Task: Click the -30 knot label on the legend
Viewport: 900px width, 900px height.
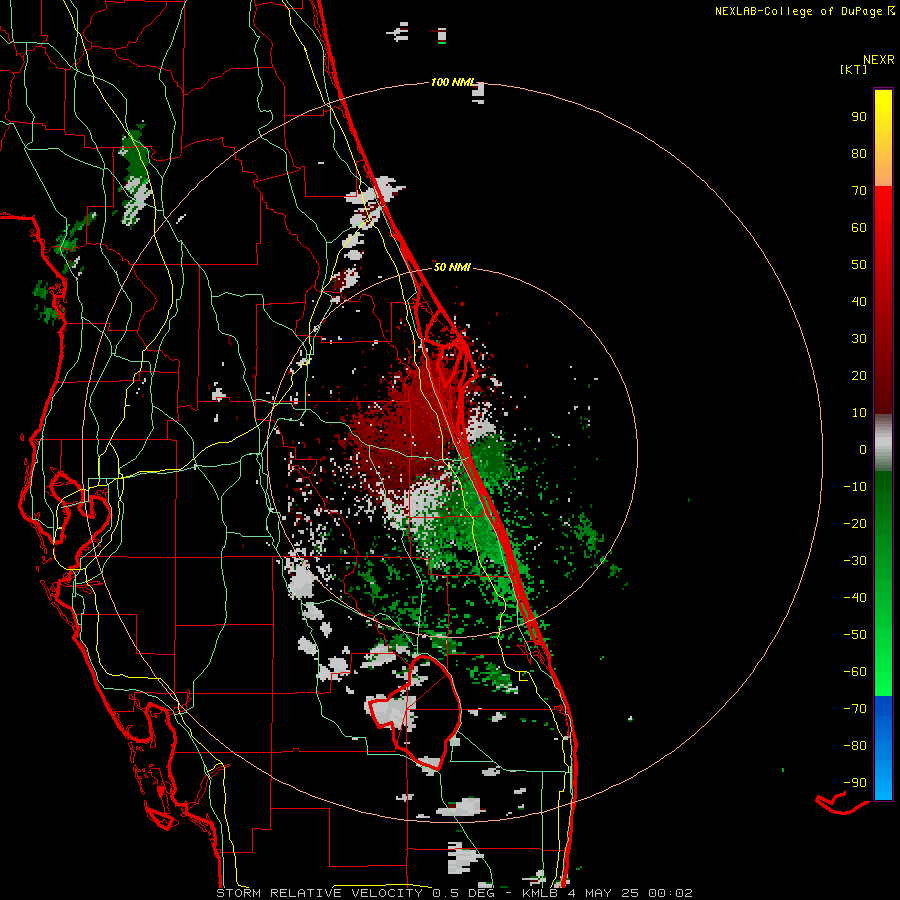Action: pos(855,561)
